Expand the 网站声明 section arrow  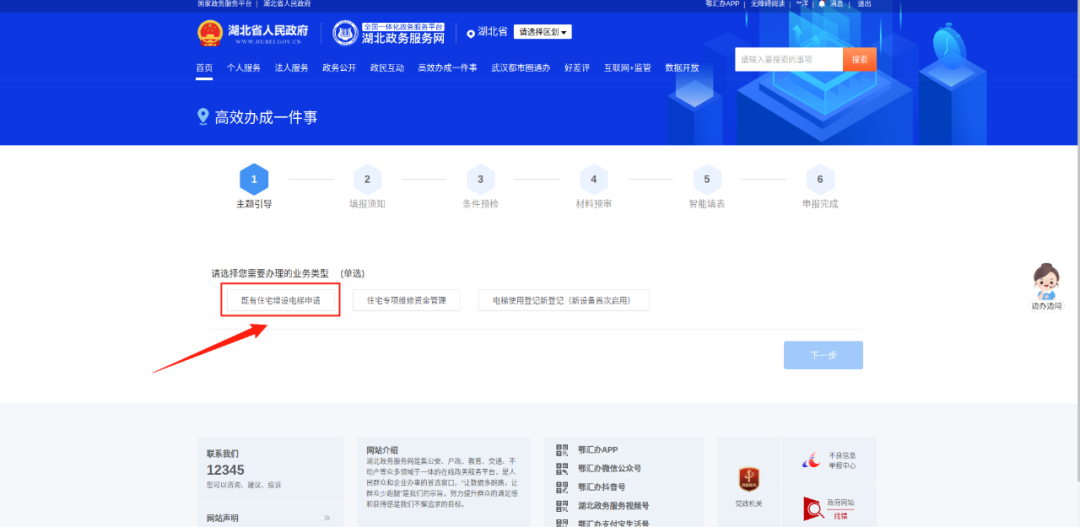tap(326, 517)
